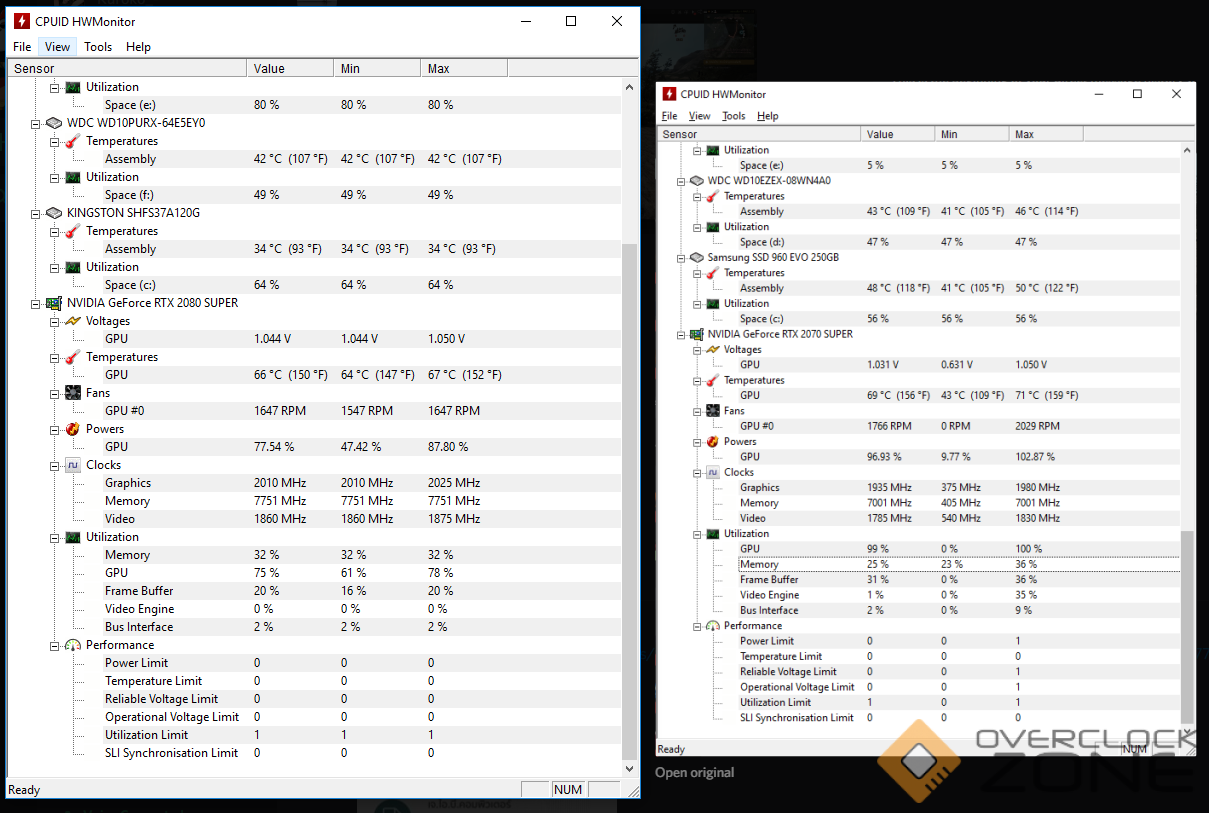This screenshot has width=1209, height=813.
Task: Click the Clocks icon under RTX 2080 SUPER
Action: 73,465
